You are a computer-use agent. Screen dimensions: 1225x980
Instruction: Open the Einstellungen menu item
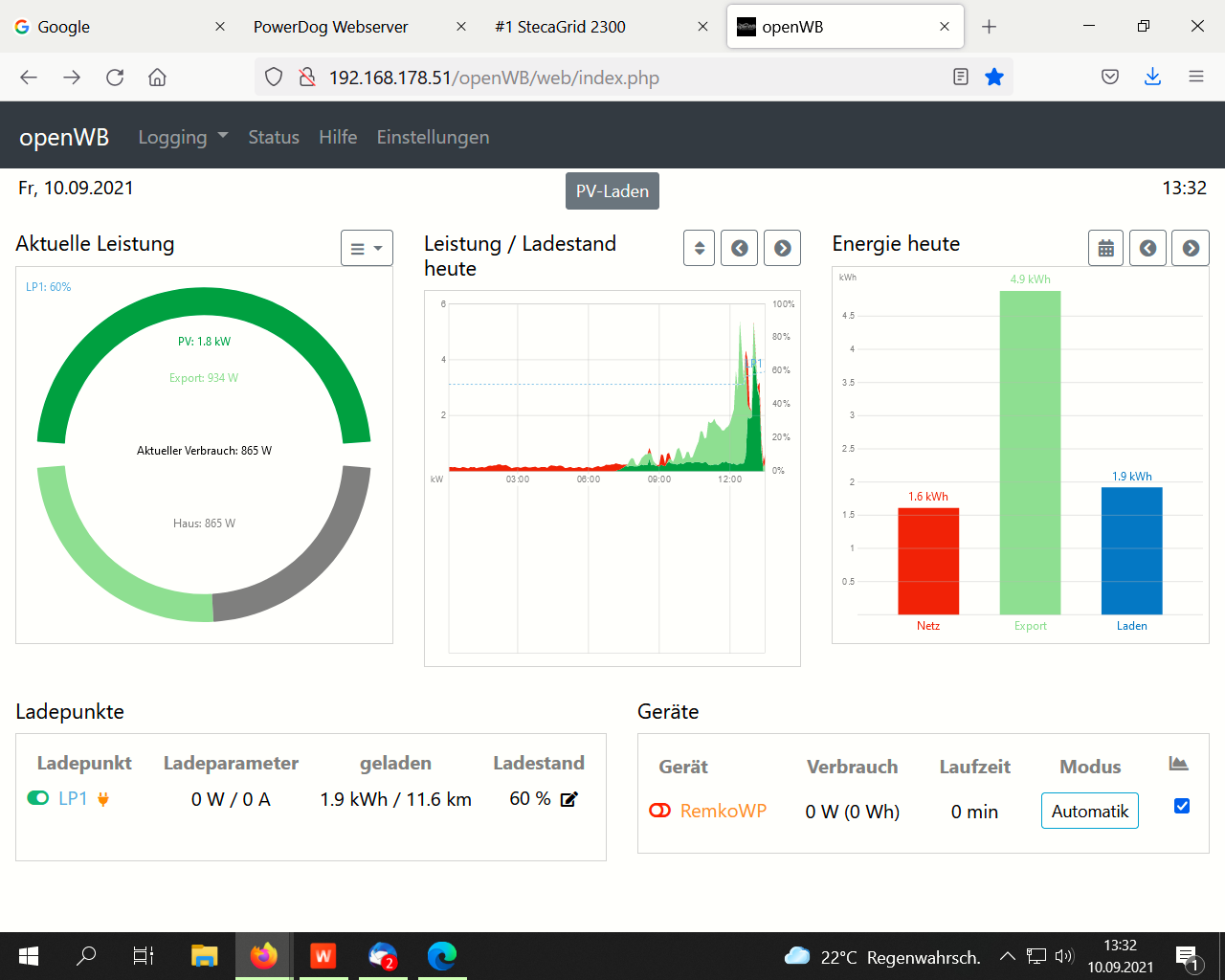tap(433, 137)
